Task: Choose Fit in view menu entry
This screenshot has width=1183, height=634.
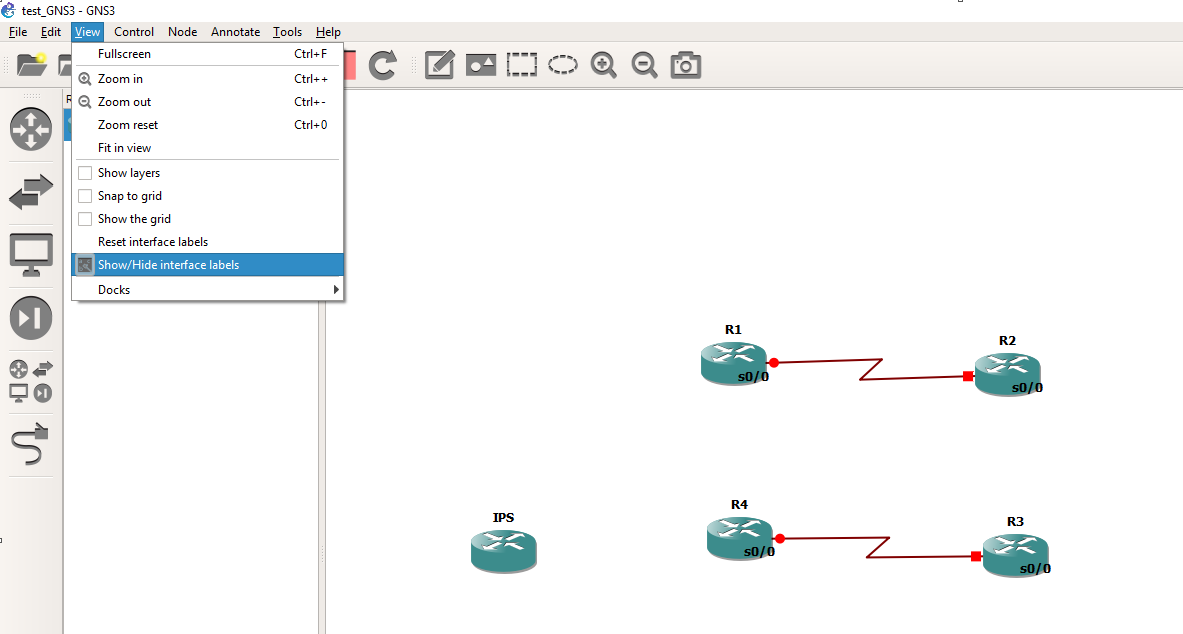Action: pos(207,148)
